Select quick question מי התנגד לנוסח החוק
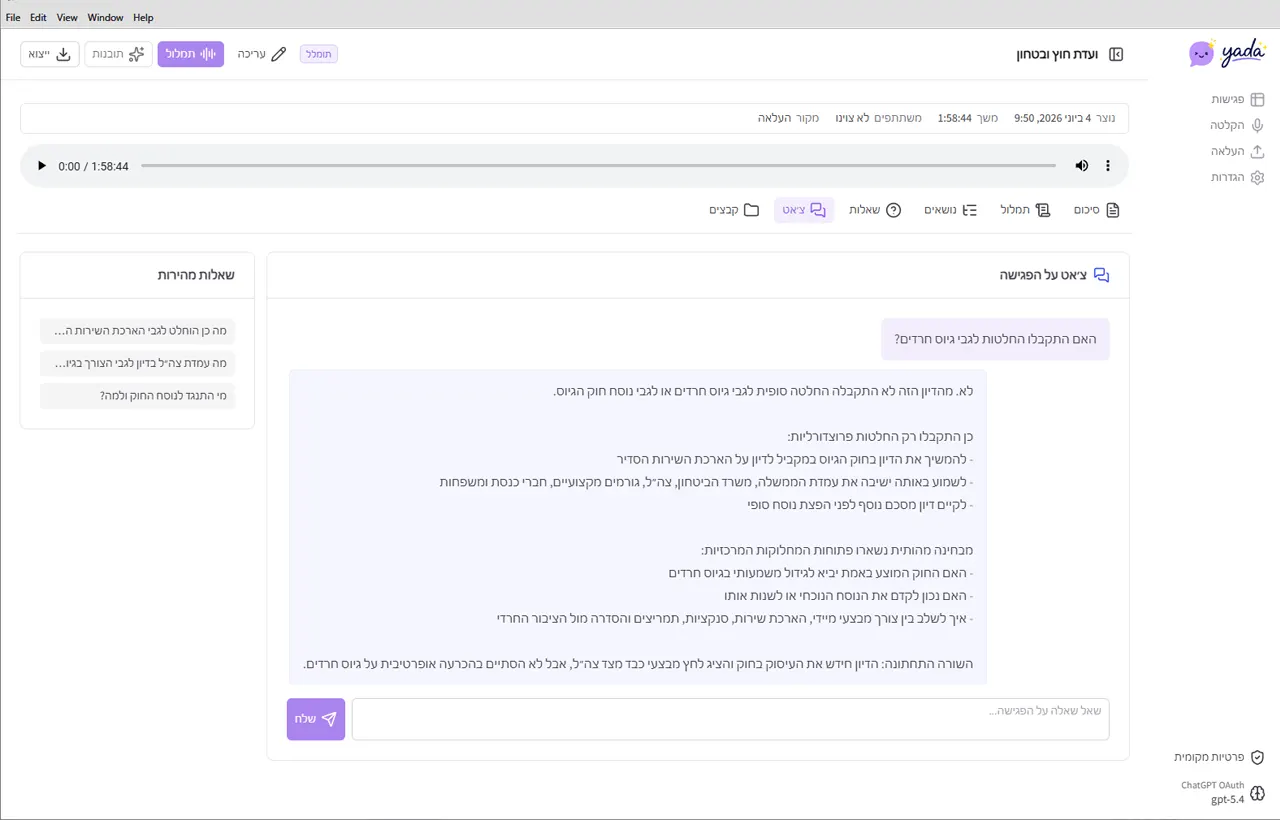The height and width of the screenshot is (820, 1280). [x=138, y=395]
